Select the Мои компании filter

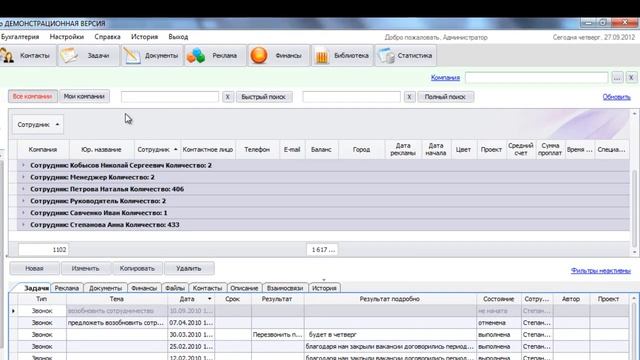(84, 96)
